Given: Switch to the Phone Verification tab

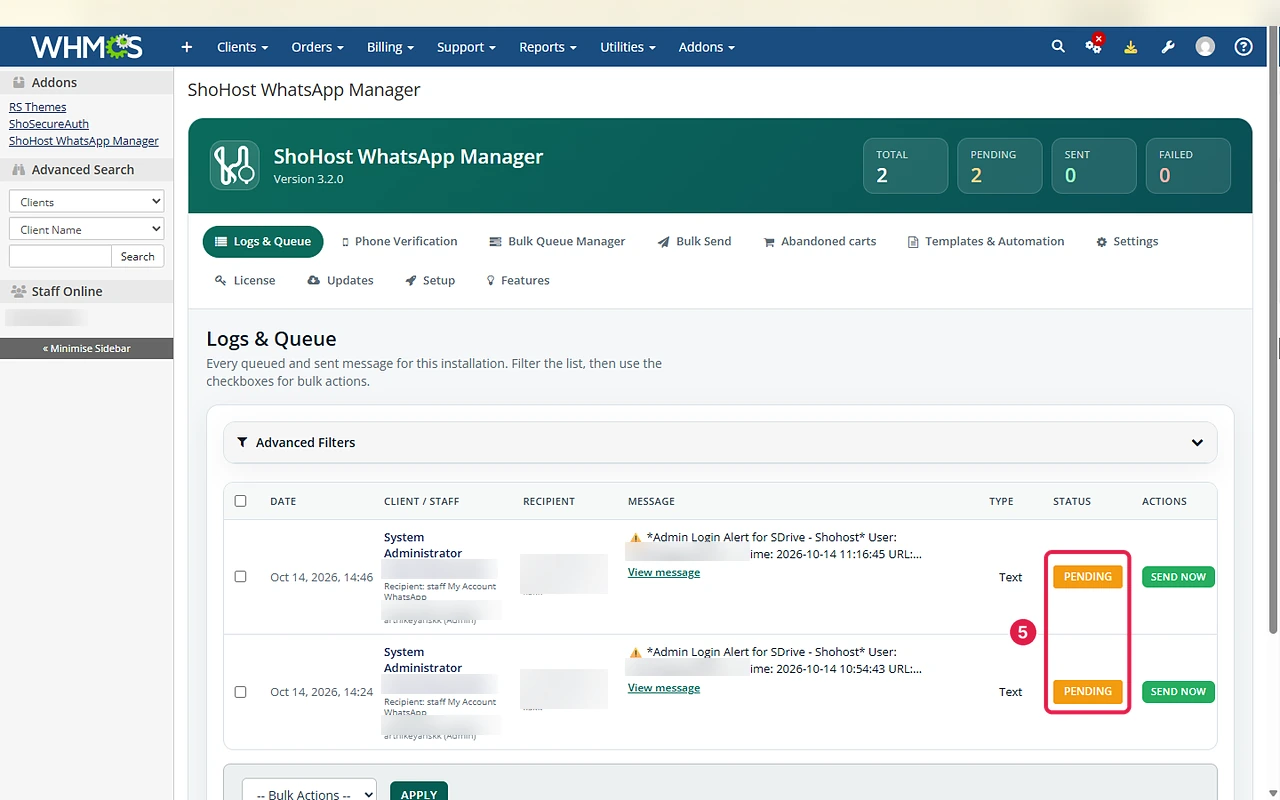Looking at the screenshot, I should 399,241.
